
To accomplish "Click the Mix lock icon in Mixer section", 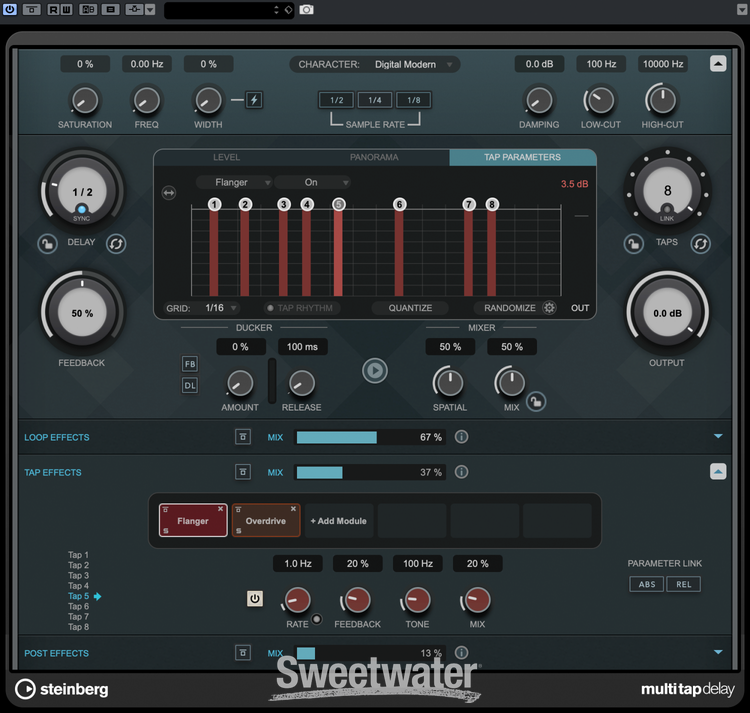I will 536,401.
